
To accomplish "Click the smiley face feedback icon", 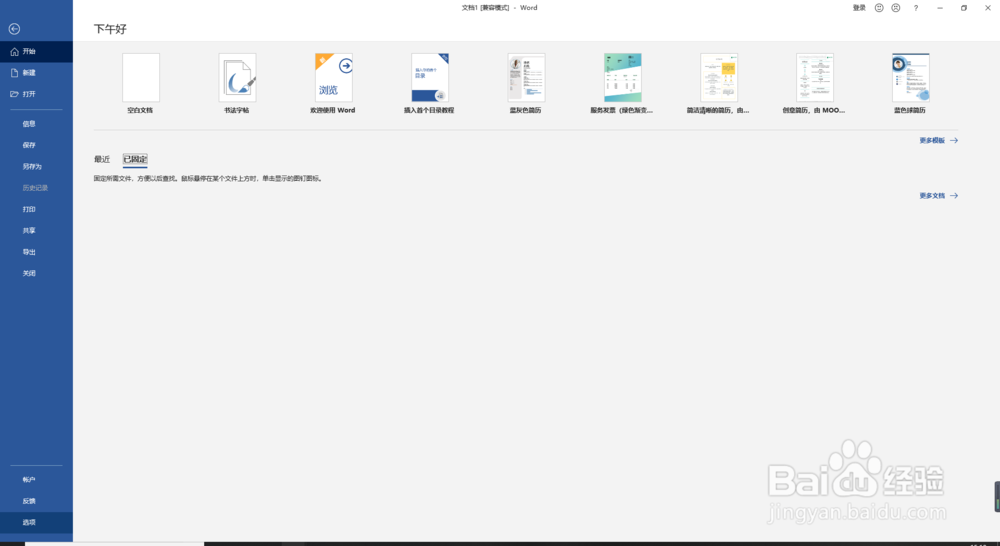I will [x=879, y=8].
